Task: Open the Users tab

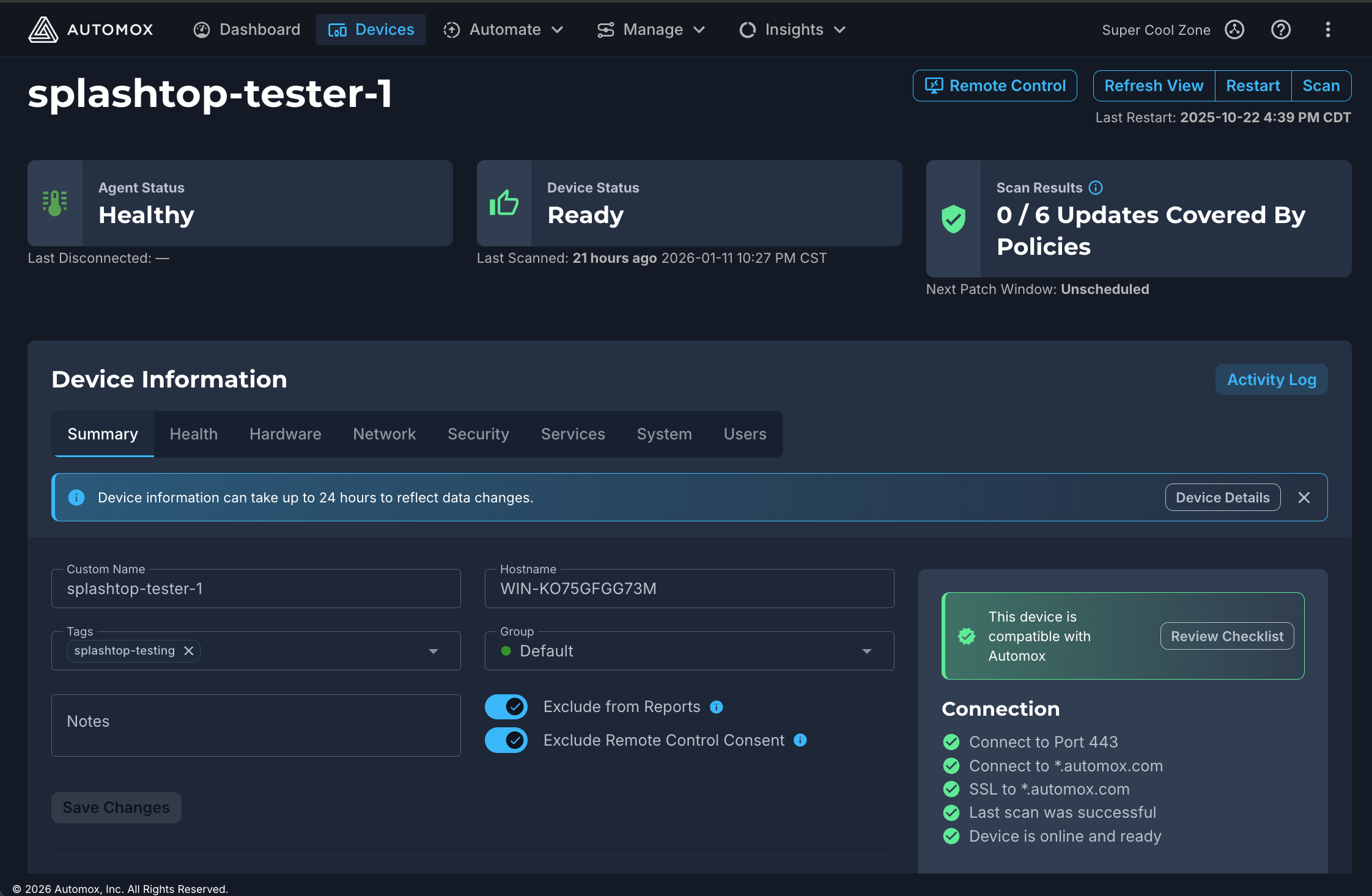Action: click(745, 434)
